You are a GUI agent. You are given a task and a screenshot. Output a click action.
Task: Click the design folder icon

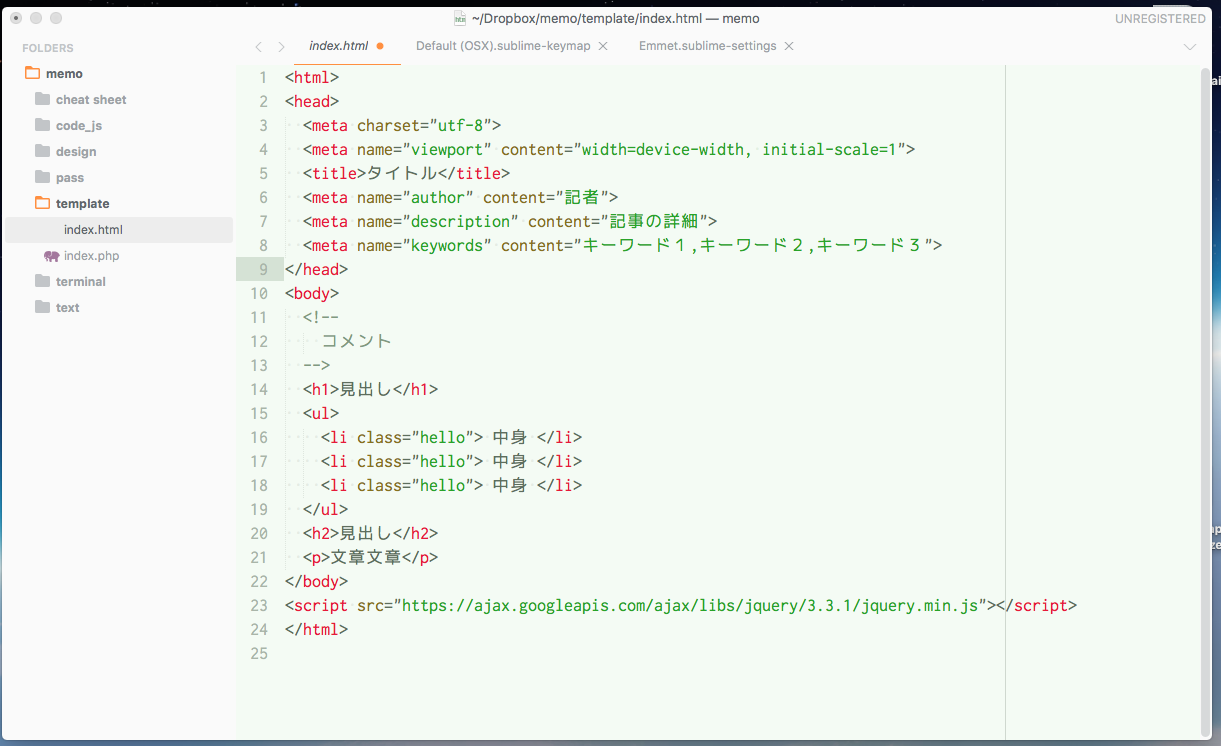(42, 151)
